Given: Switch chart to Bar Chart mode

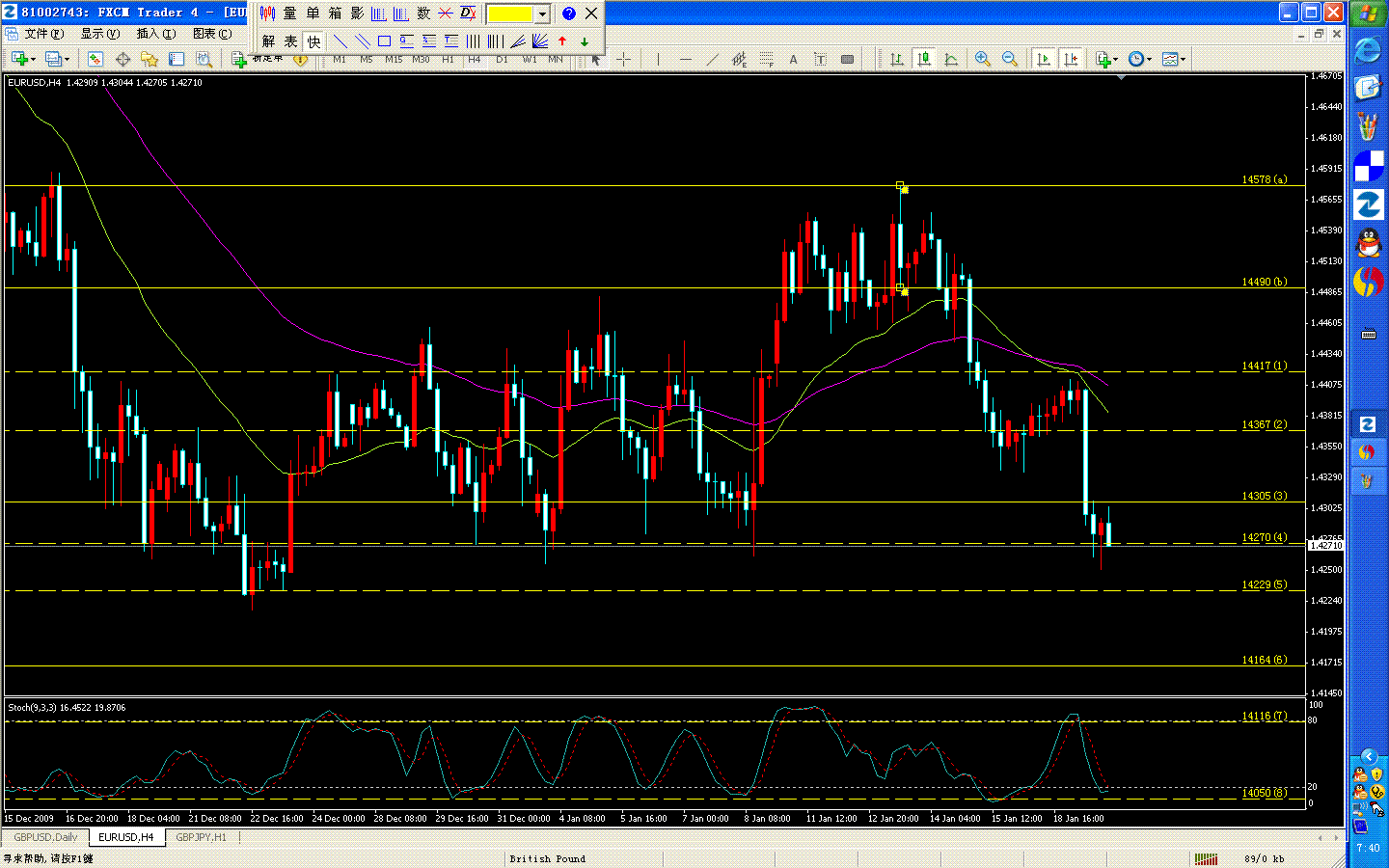Looking at the screenshot, I should [x=897, y=60].
